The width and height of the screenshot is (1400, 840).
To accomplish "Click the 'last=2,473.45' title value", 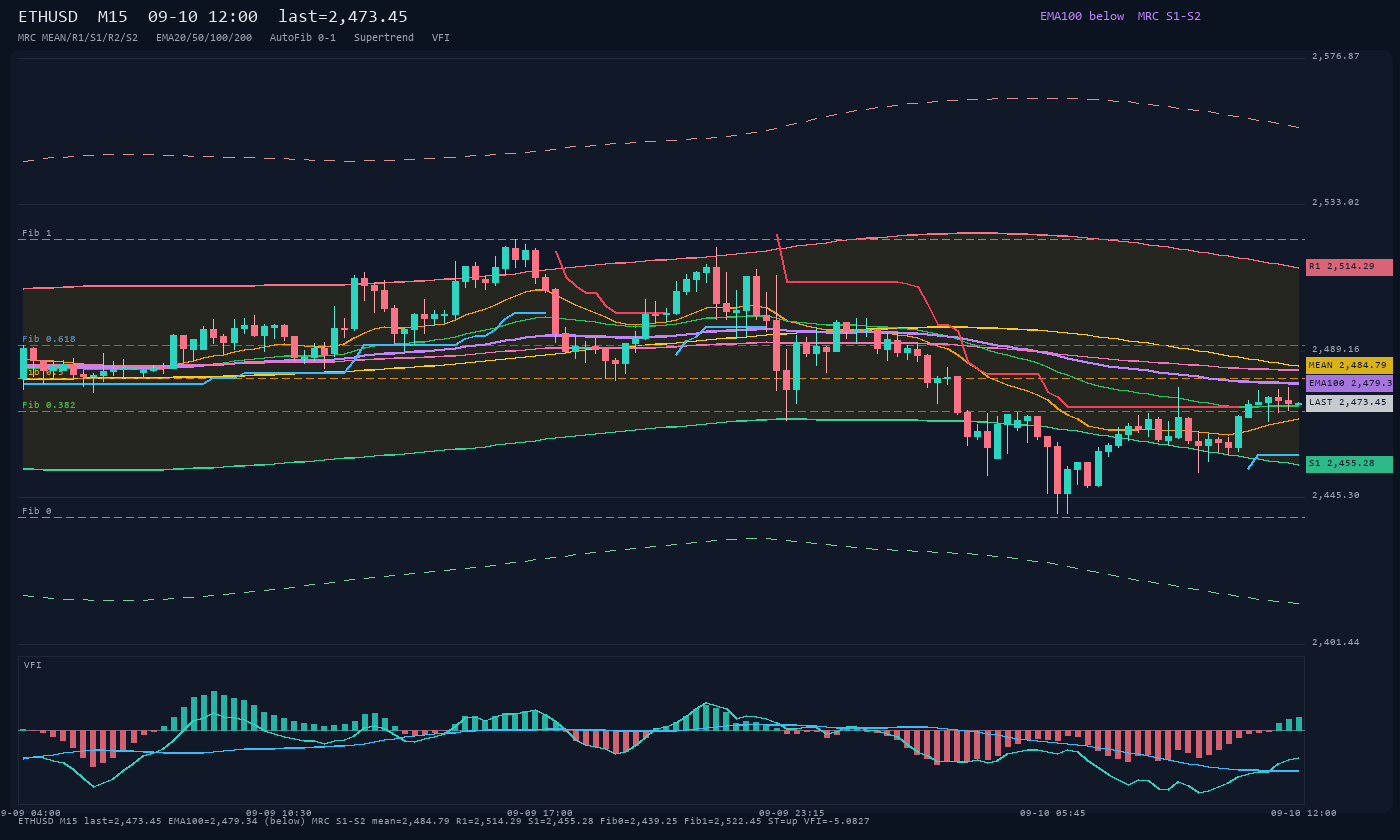I will 343,16.
